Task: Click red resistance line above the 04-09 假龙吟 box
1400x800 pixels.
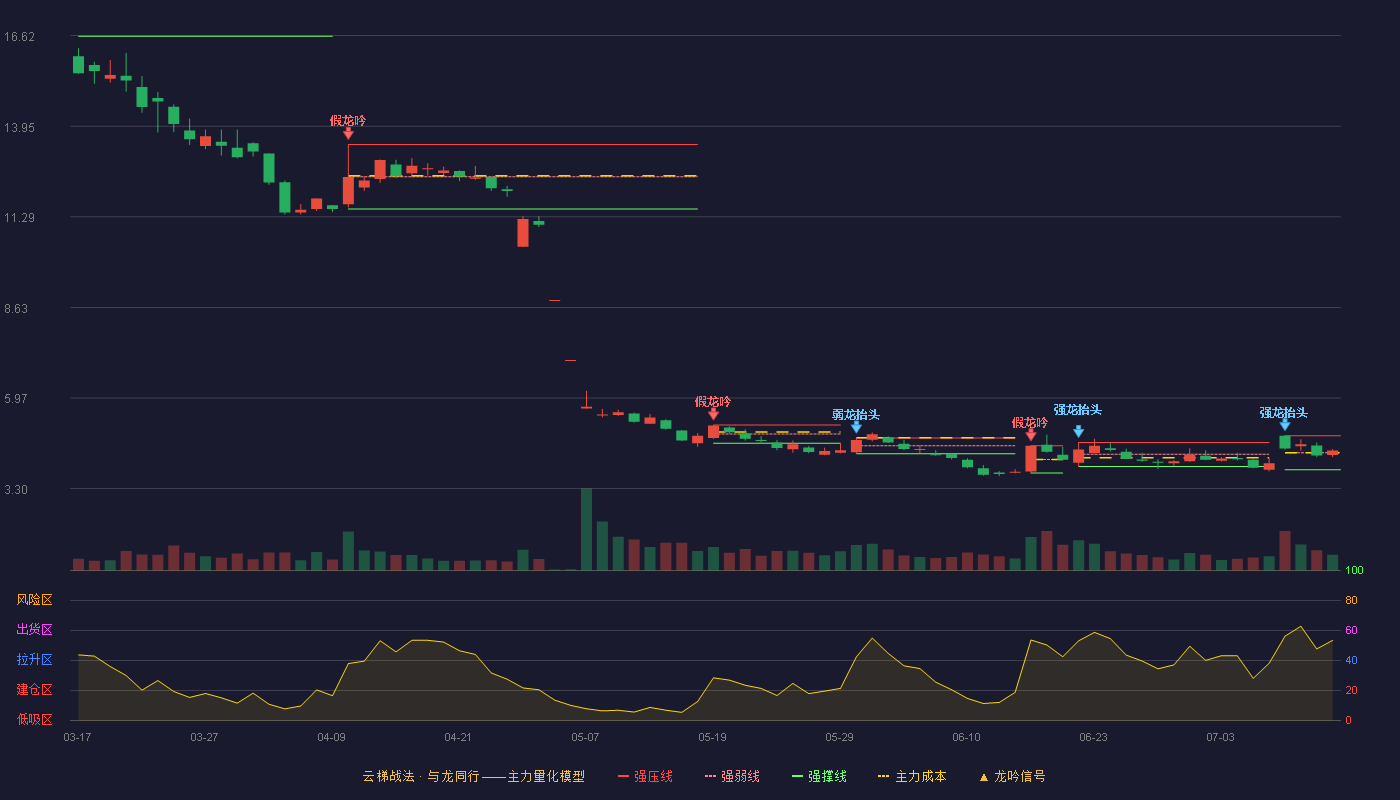Action: [523, 145]
